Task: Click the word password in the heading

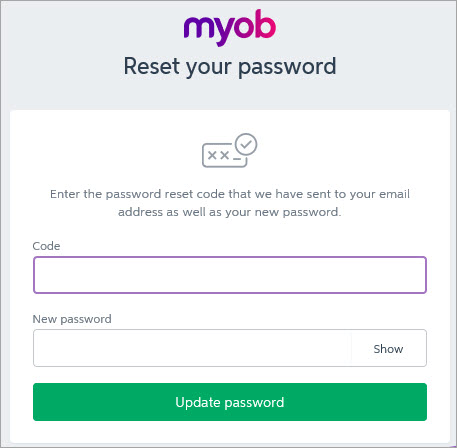Action: click(x=287, y=67)
